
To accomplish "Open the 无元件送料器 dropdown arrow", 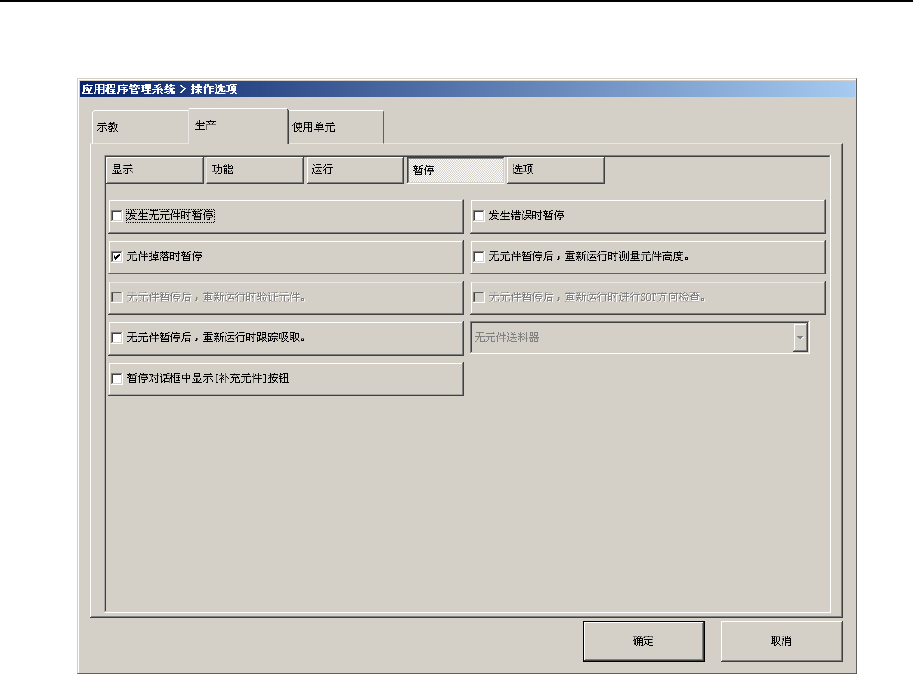I will 800,338.
